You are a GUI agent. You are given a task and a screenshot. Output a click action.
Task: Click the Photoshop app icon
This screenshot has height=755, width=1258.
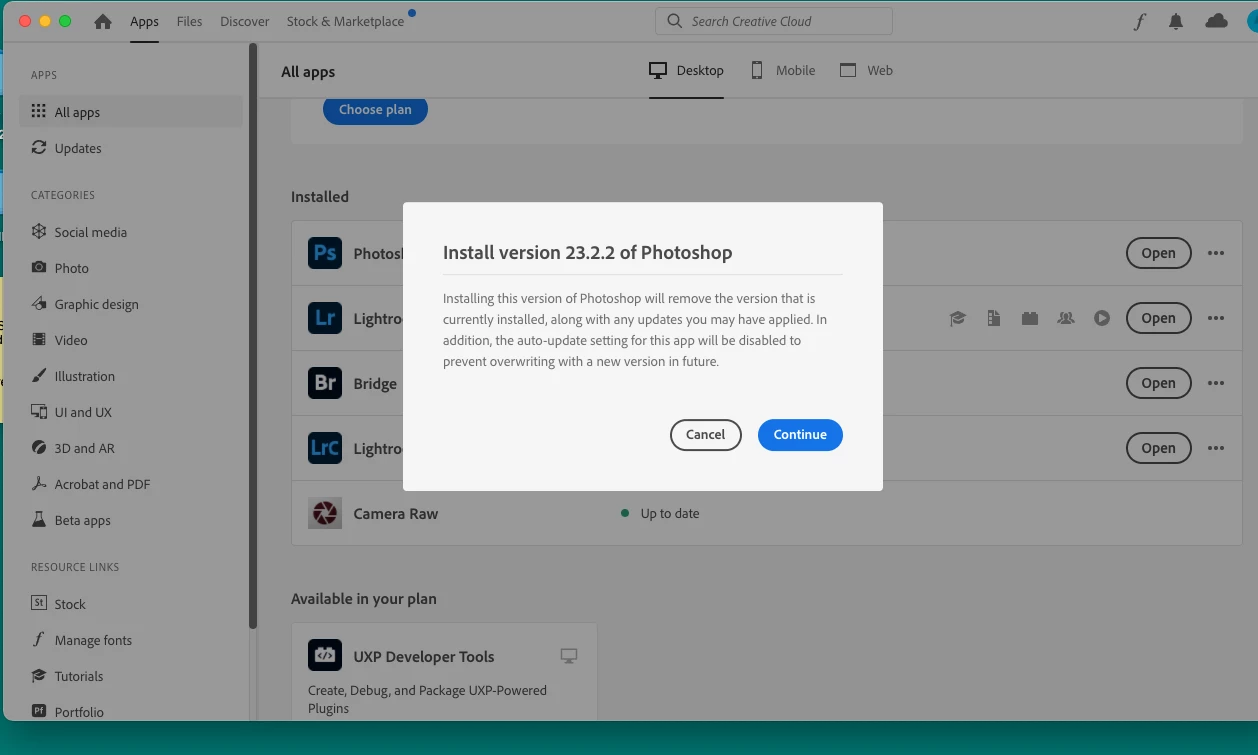tap(325, 253)
